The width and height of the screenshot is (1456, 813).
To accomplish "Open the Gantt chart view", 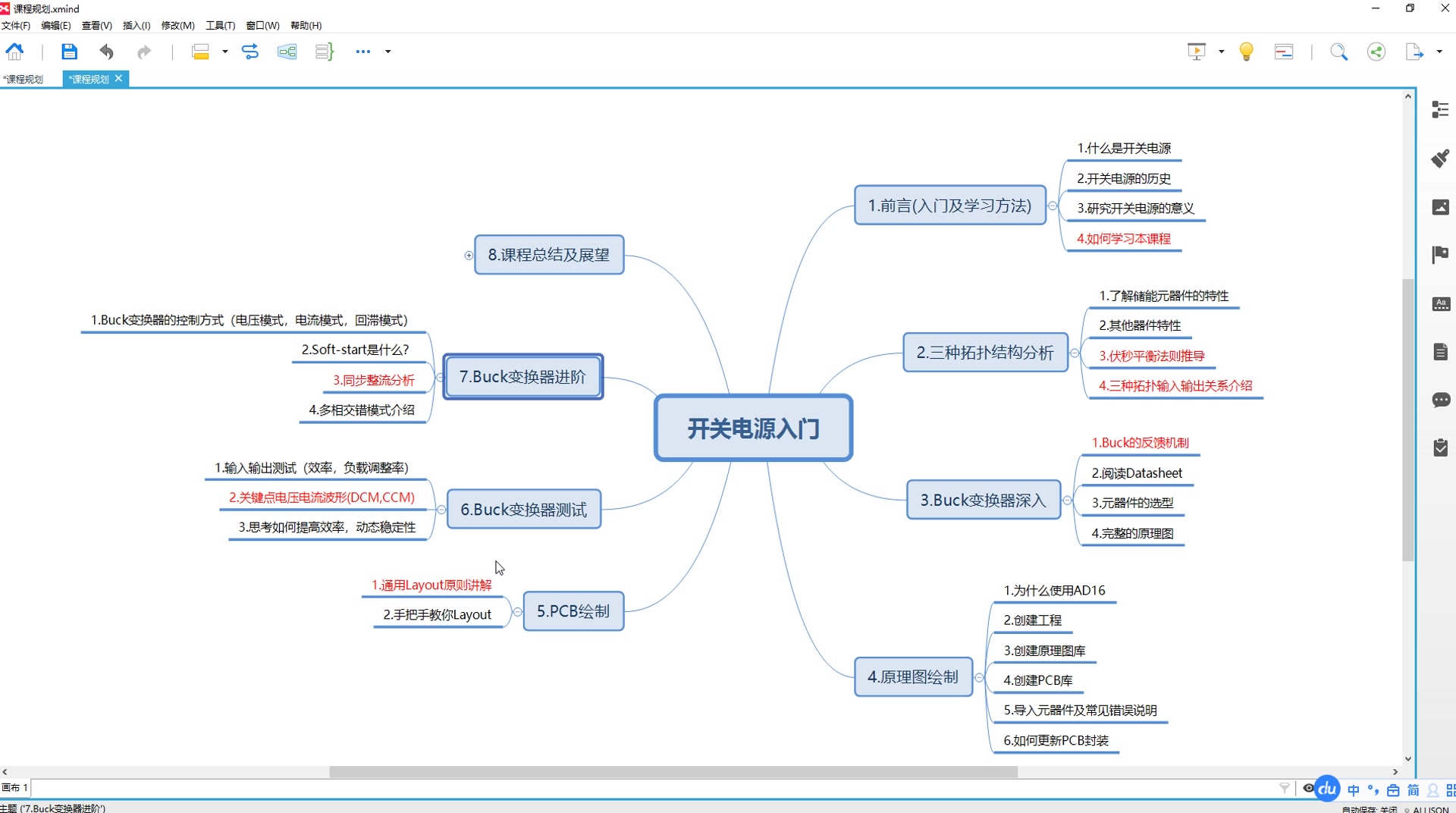I will click(x=1284, y=52).
